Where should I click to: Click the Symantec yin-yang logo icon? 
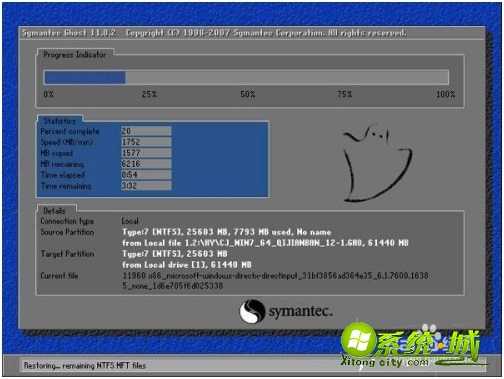(x=252, y=311)
